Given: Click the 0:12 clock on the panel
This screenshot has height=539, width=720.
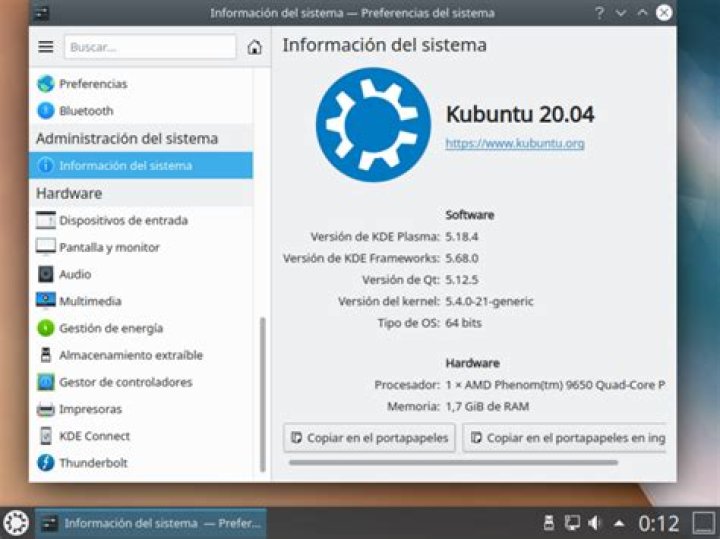Looking at the screenshot, I should (x=658, y=523).
